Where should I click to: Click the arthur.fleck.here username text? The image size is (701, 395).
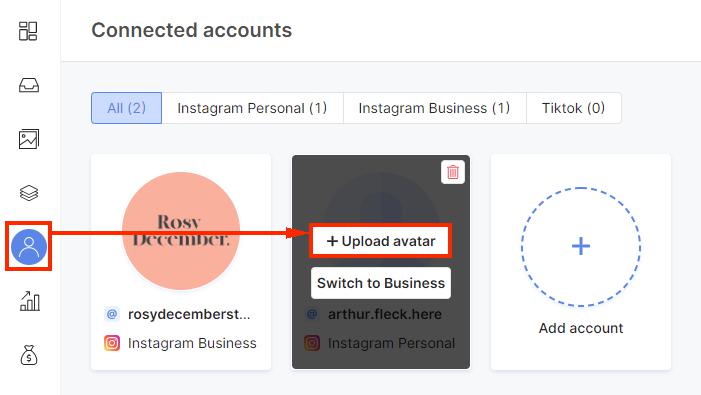coord(384,314)
